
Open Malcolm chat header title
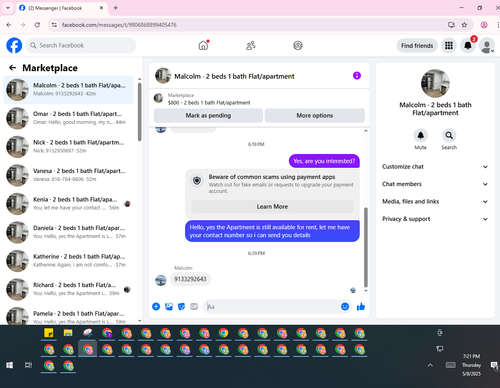234,76
